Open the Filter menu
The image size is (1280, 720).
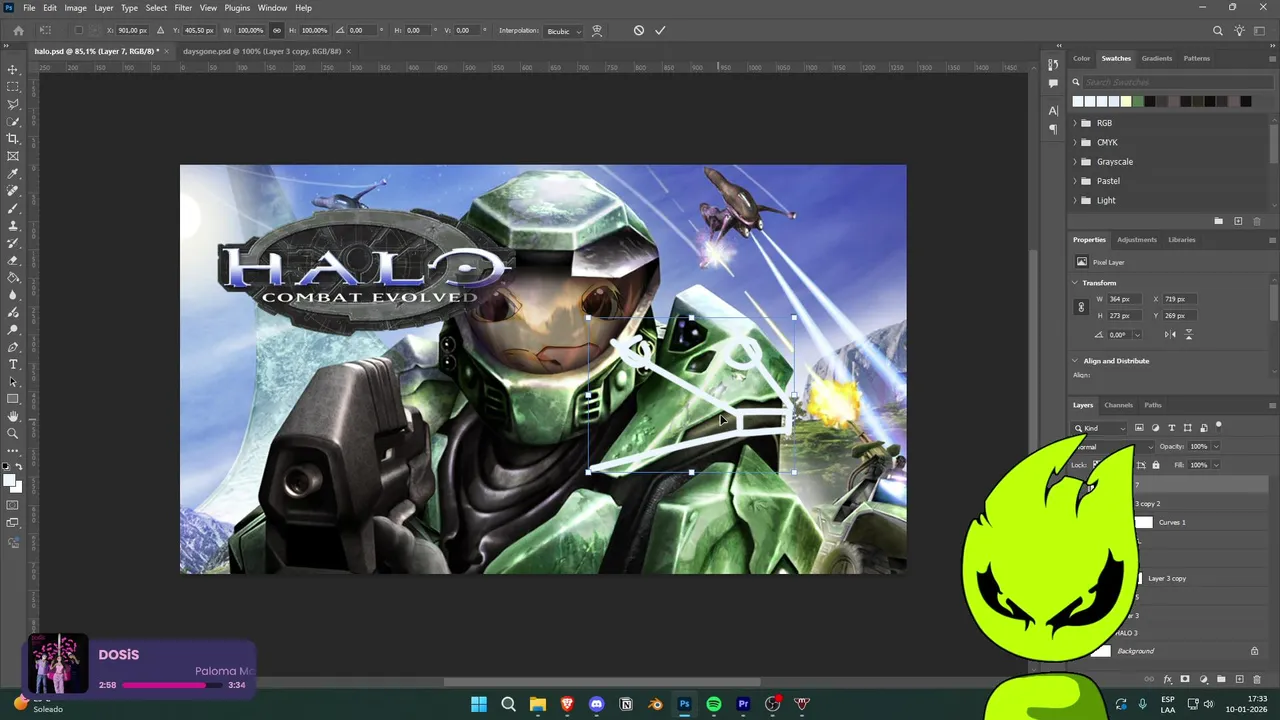click(x=183, y=8)
